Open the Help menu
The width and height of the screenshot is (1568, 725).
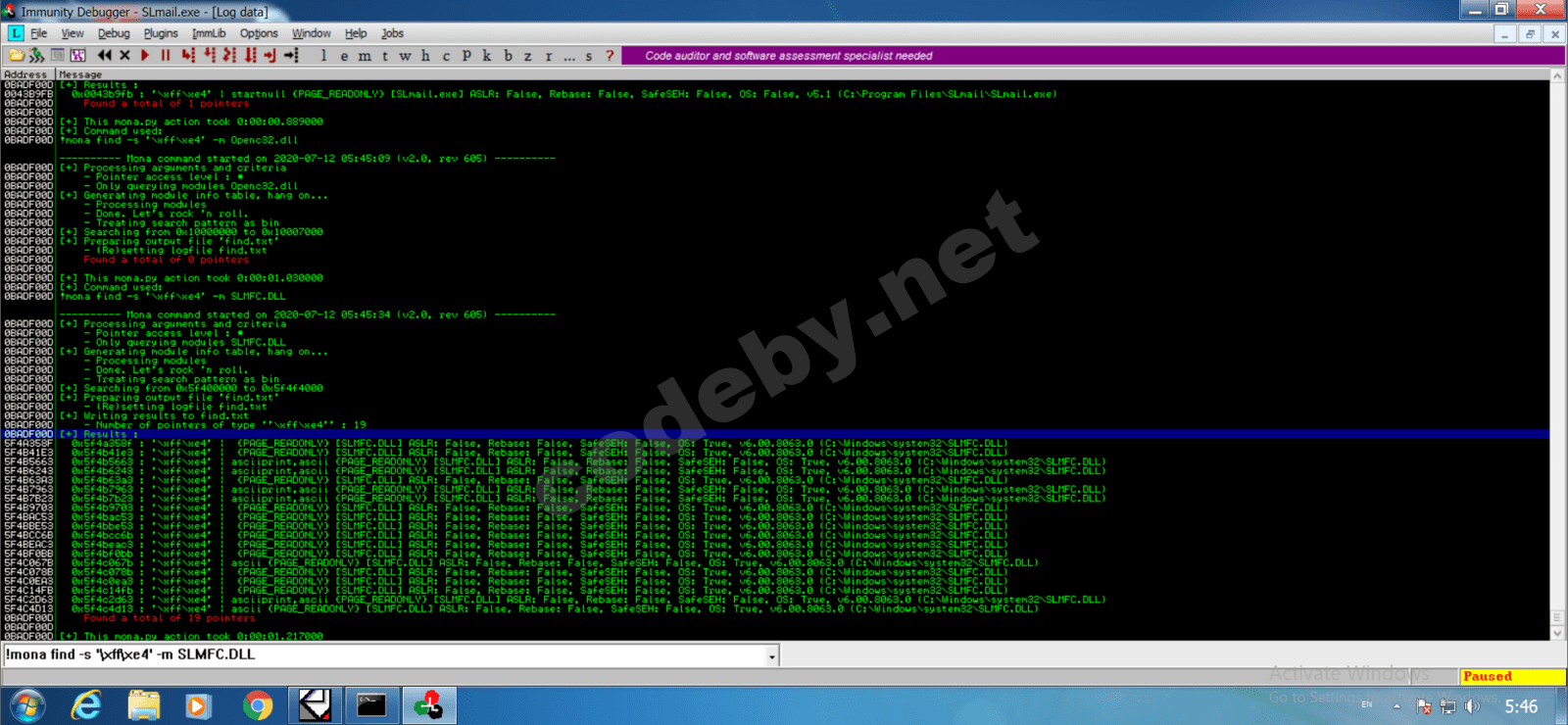tap(356, 33)
